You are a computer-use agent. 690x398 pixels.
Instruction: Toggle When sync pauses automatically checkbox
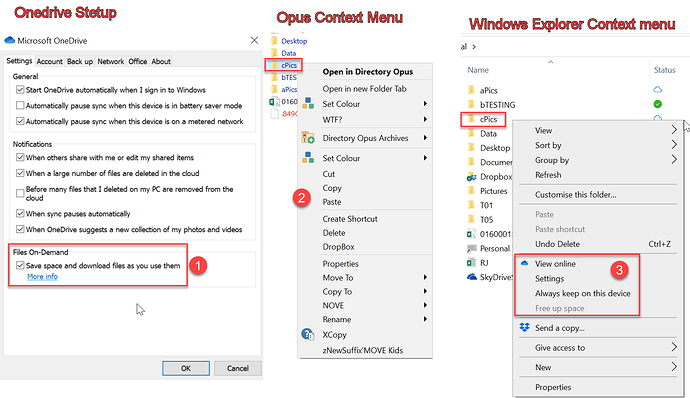click(x=20, y=214)
